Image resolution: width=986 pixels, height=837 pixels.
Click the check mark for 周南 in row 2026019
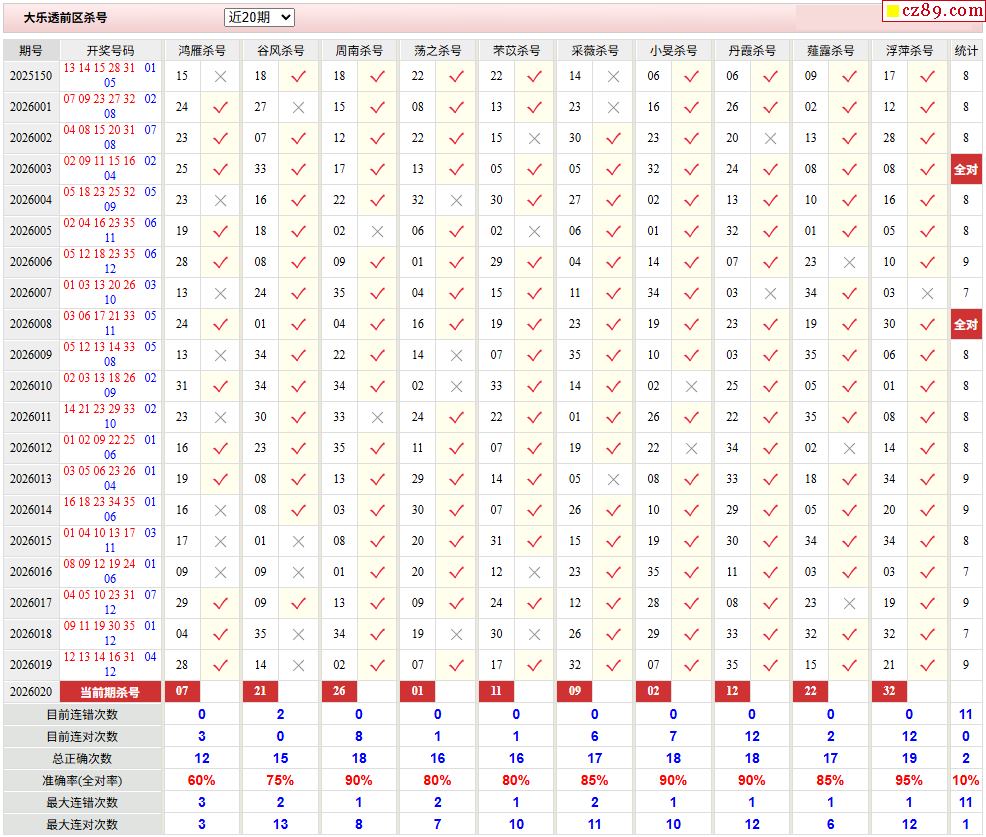tap(377, 665)
